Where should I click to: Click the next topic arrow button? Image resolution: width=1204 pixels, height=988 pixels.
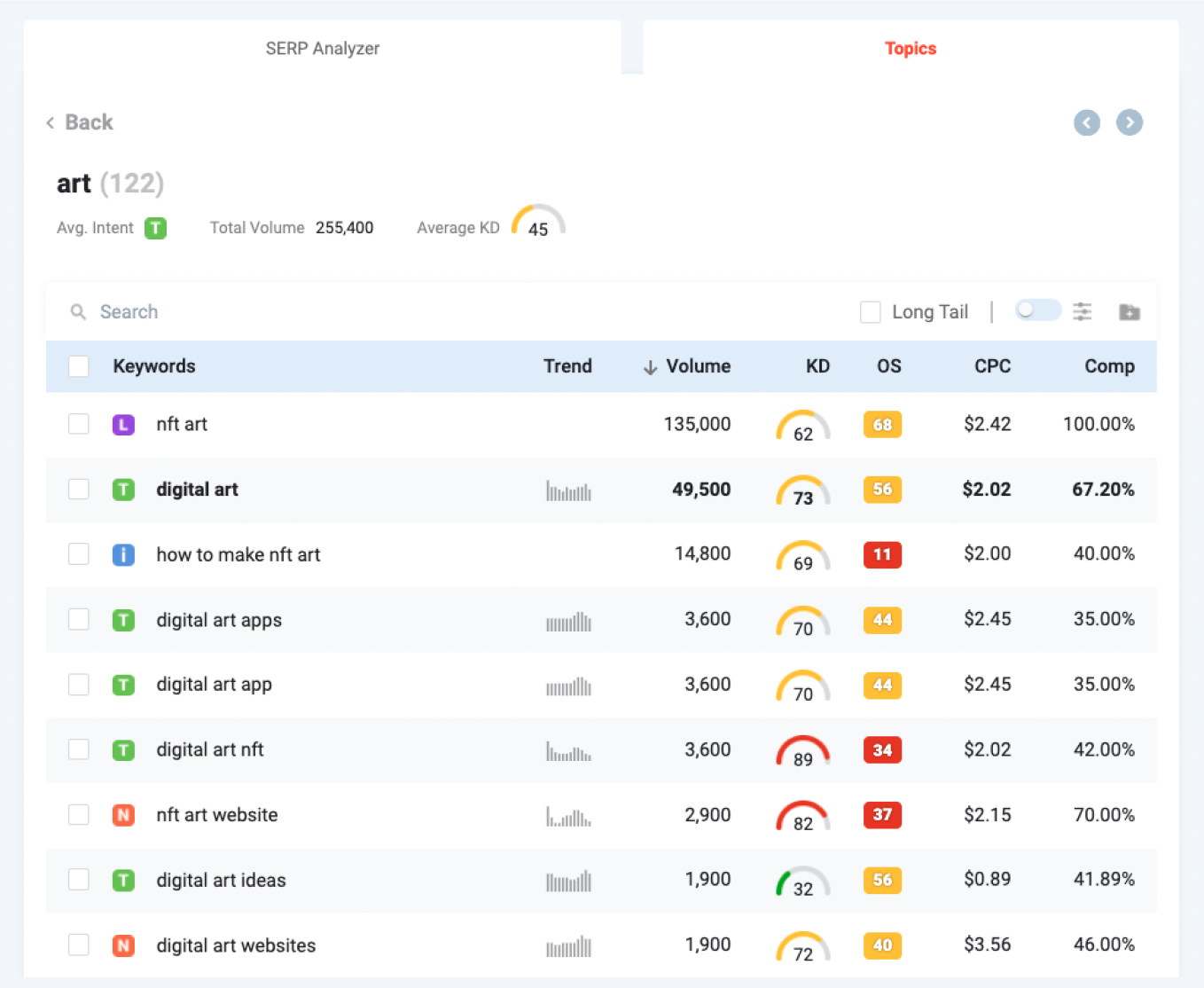[1130, 122]
